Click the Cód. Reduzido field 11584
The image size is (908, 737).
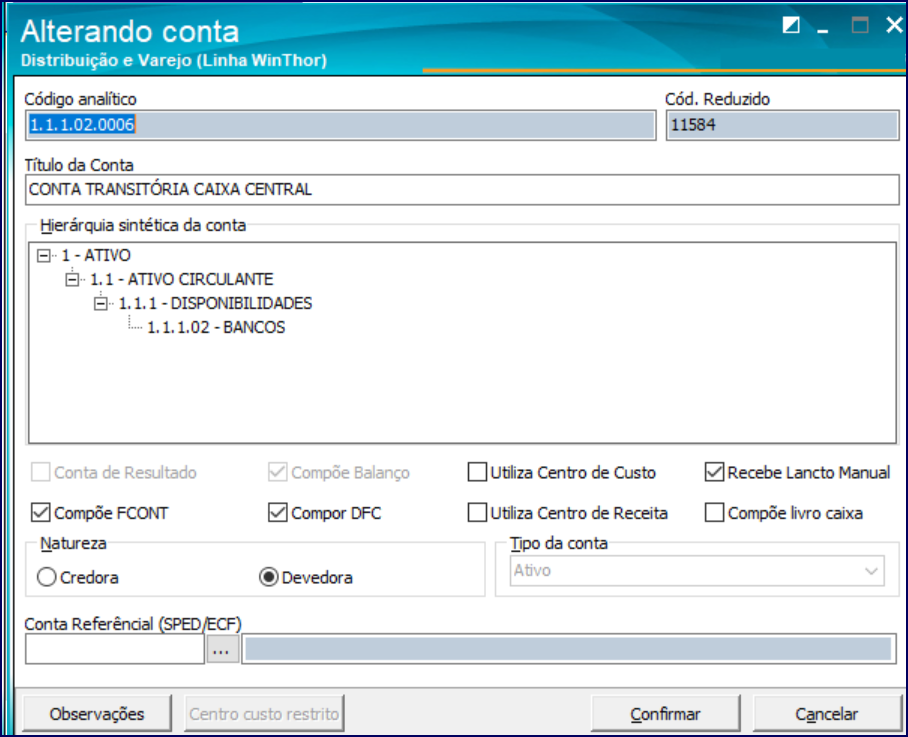point(782,125)
